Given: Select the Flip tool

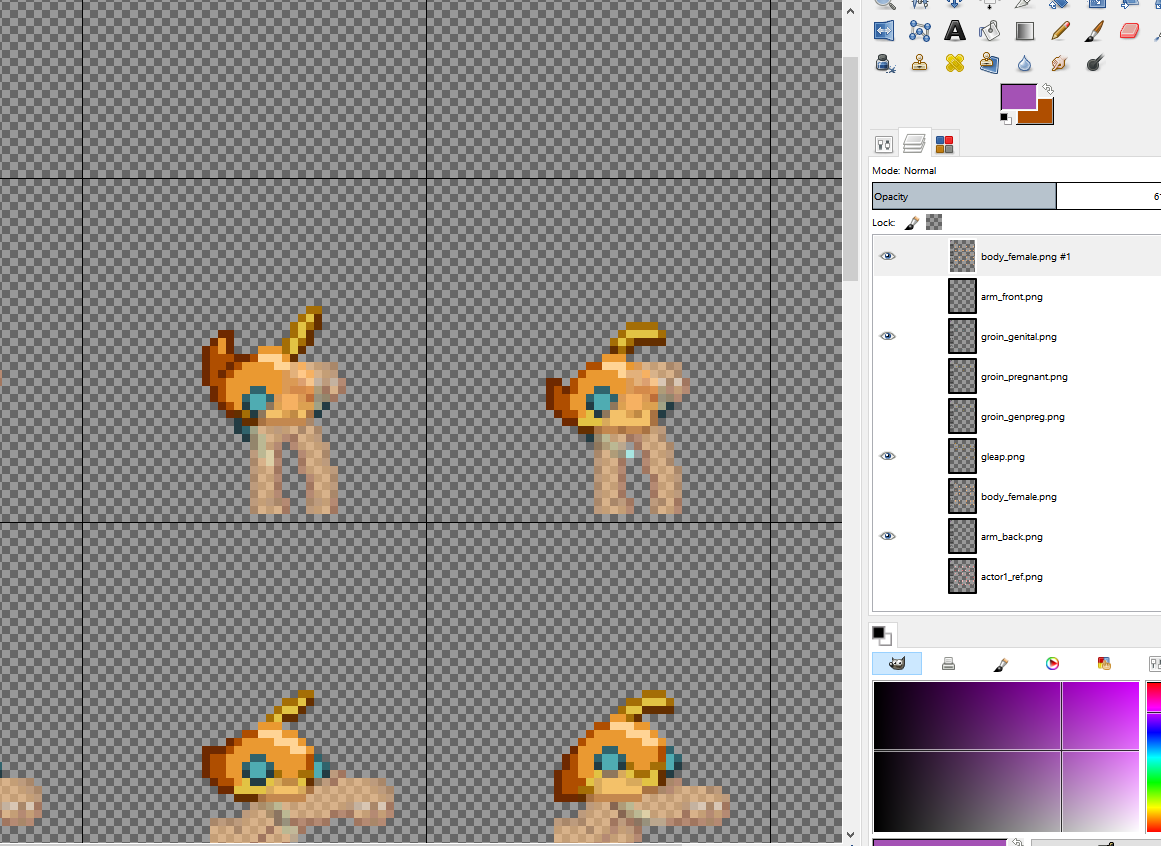Looking at the screenshot, I should [884, 30].
